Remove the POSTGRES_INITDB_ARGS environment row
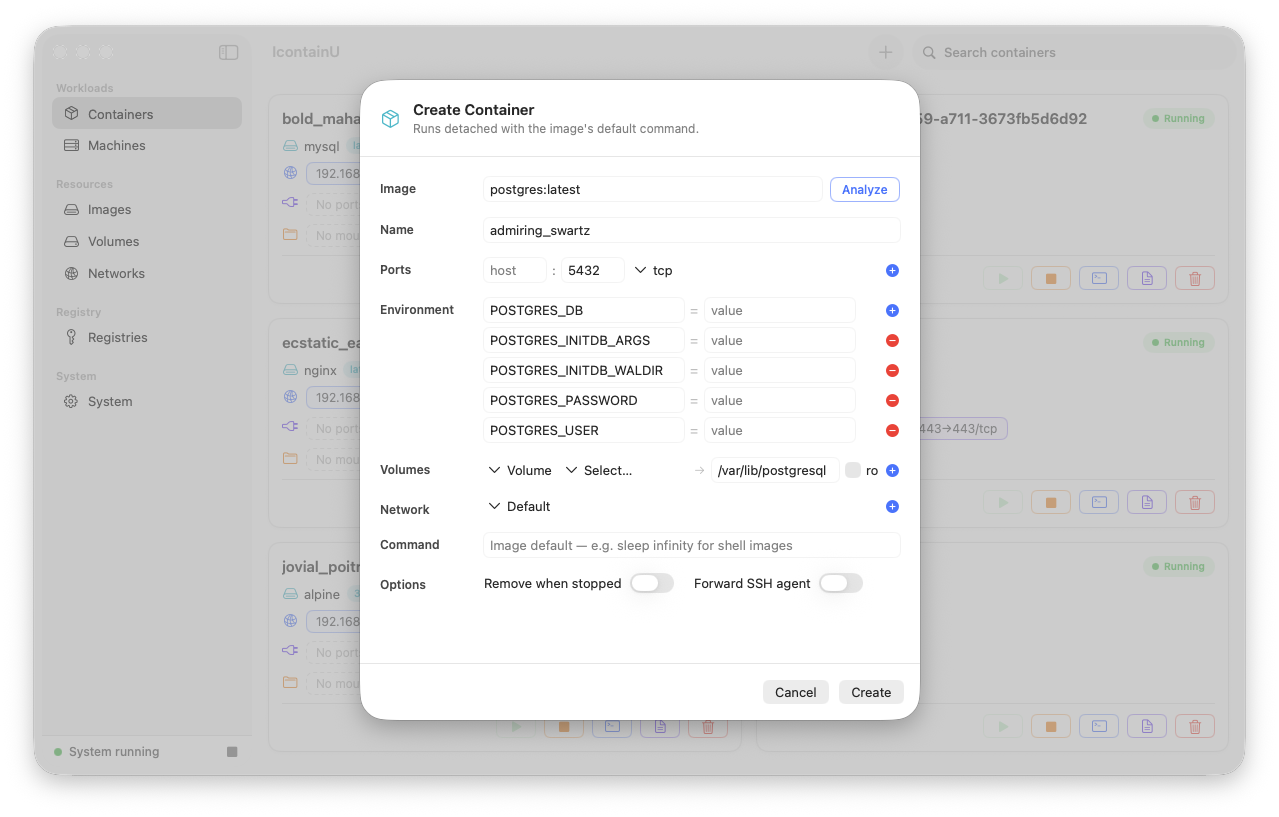1279x817 pixels. pyautogui.click(x=892, y=340)
